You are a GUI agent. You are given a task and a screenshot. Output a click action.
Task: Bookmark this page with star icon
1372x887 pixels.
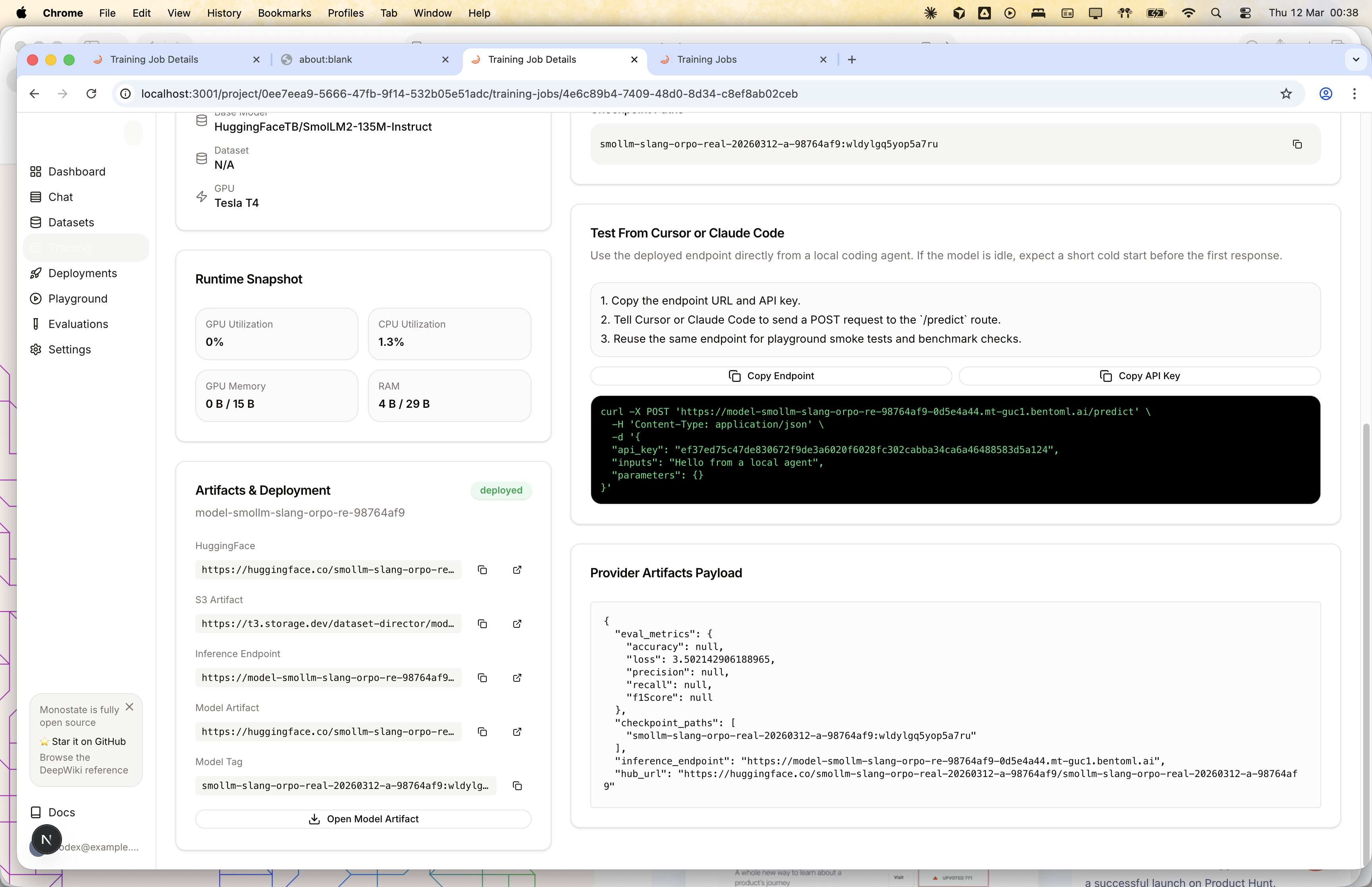[x=1286, y=93]
